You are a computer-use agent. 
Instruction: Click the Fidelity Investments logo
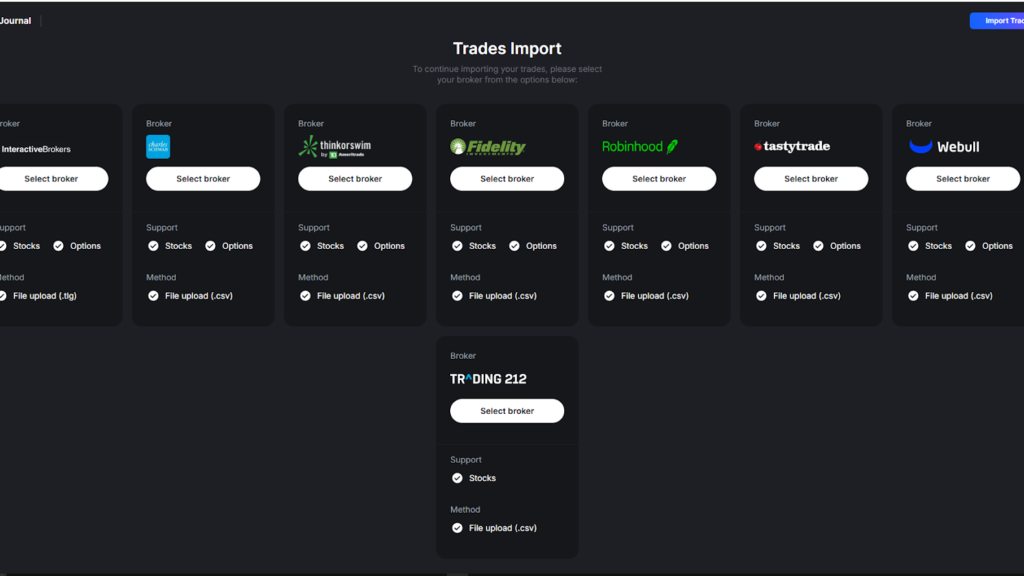[487, 146]
